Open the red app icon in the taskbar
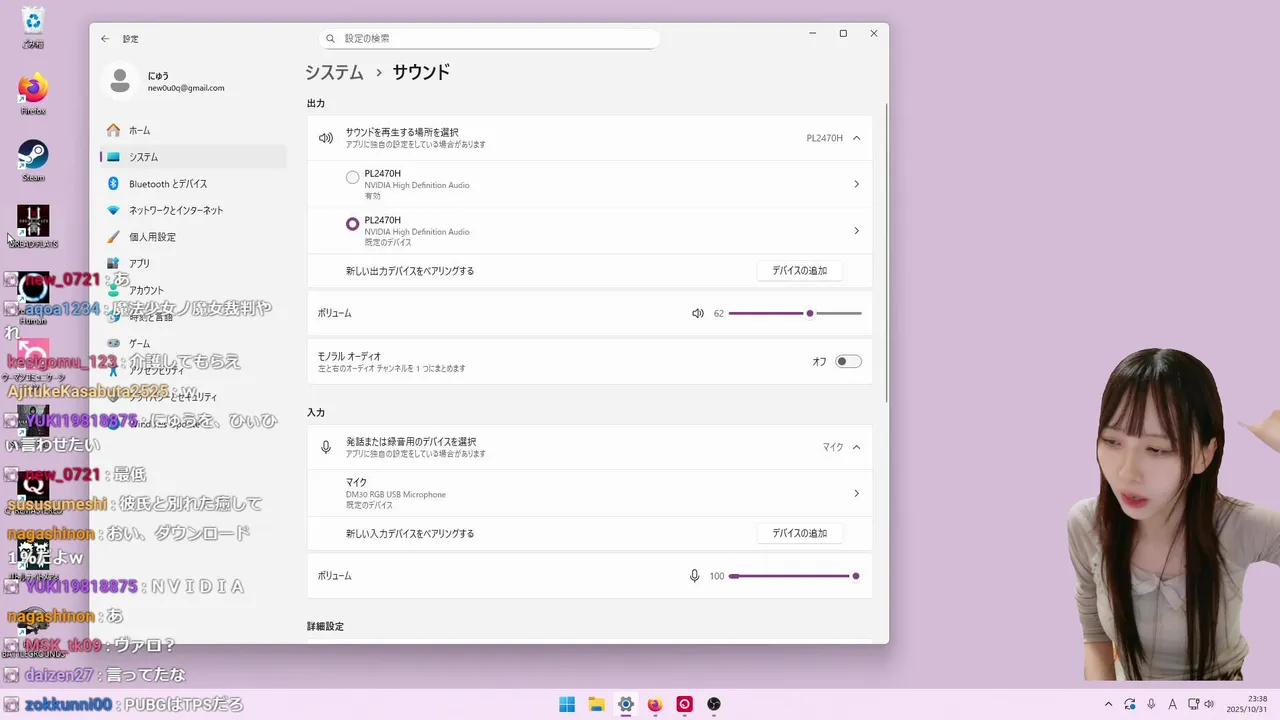Viewport: 1280px width, 720px height. pyautogui.click(x=684, y=704)
